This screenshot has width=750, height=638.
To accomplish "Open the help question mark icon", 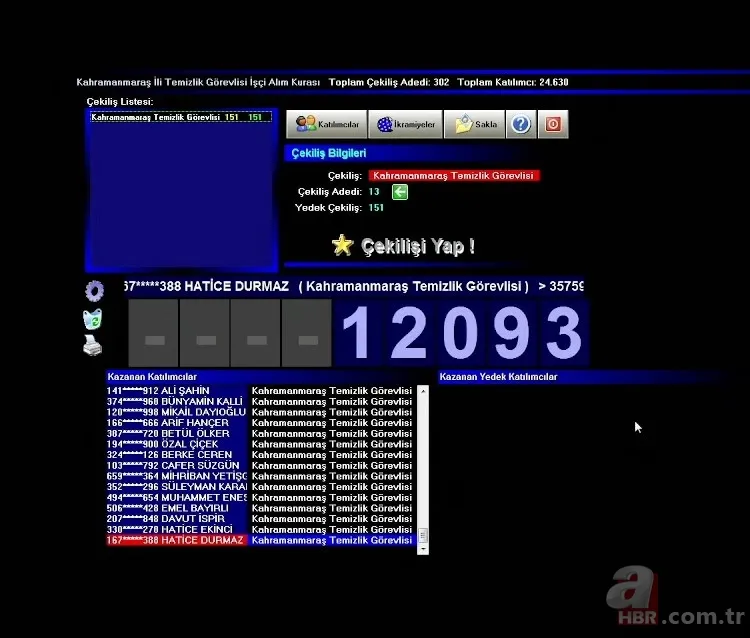I will pyautogui.click(x=521, y=124).
